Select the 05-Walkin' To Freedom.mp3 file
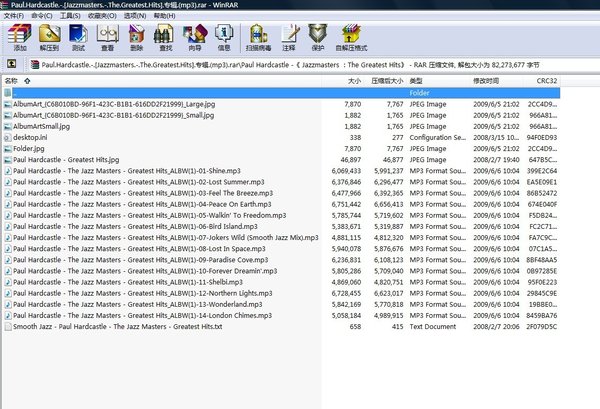This screenshot has height=409, width=600. [x=150, y=215]
